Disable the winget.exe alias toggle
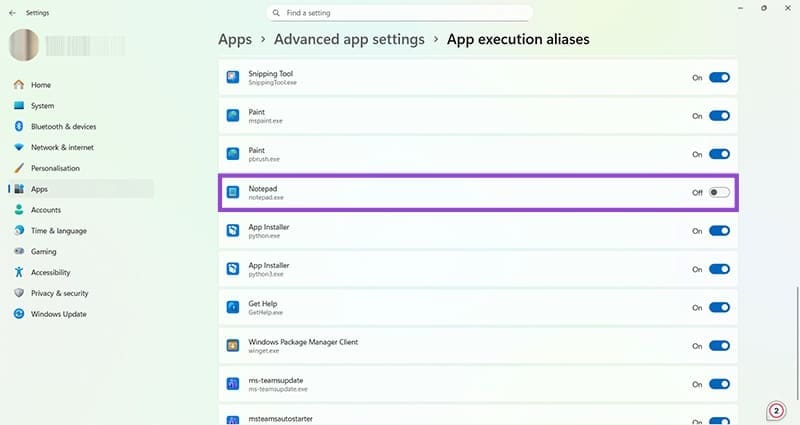Viewport: 800px width, 425px height. pos(719,346)
